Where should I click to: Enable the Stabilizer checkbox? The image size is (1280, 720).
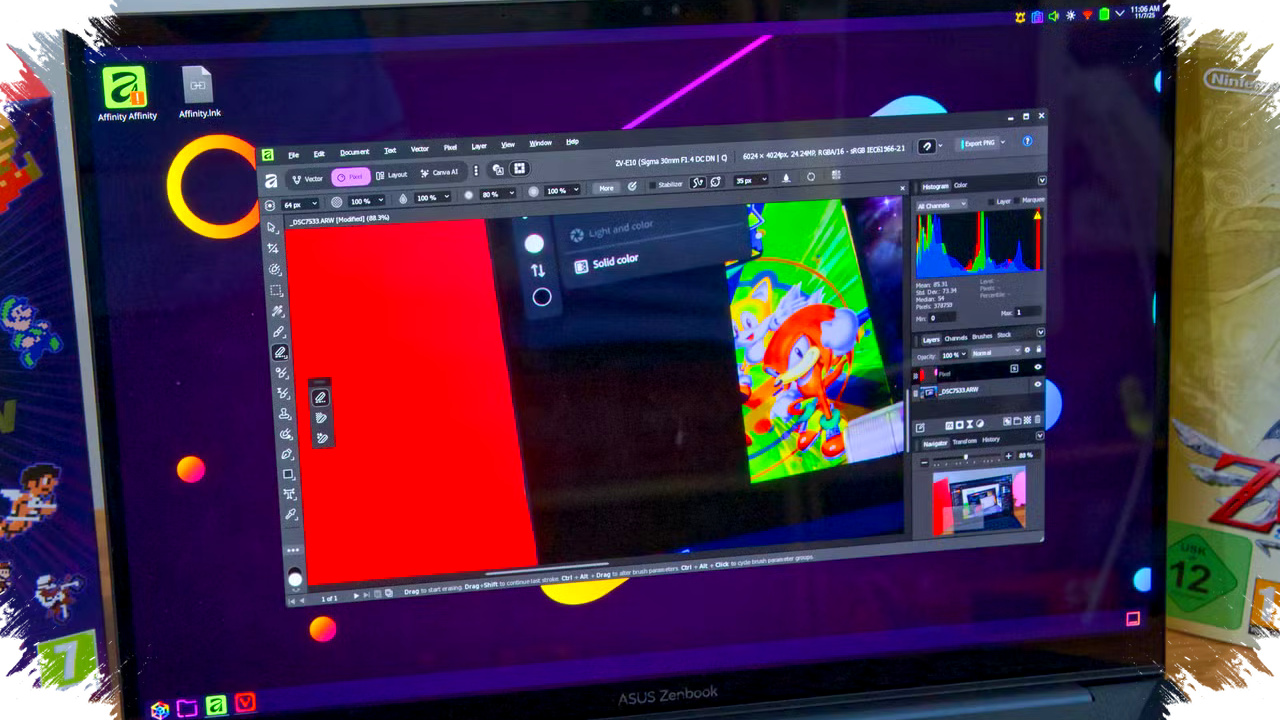[653, 185]
